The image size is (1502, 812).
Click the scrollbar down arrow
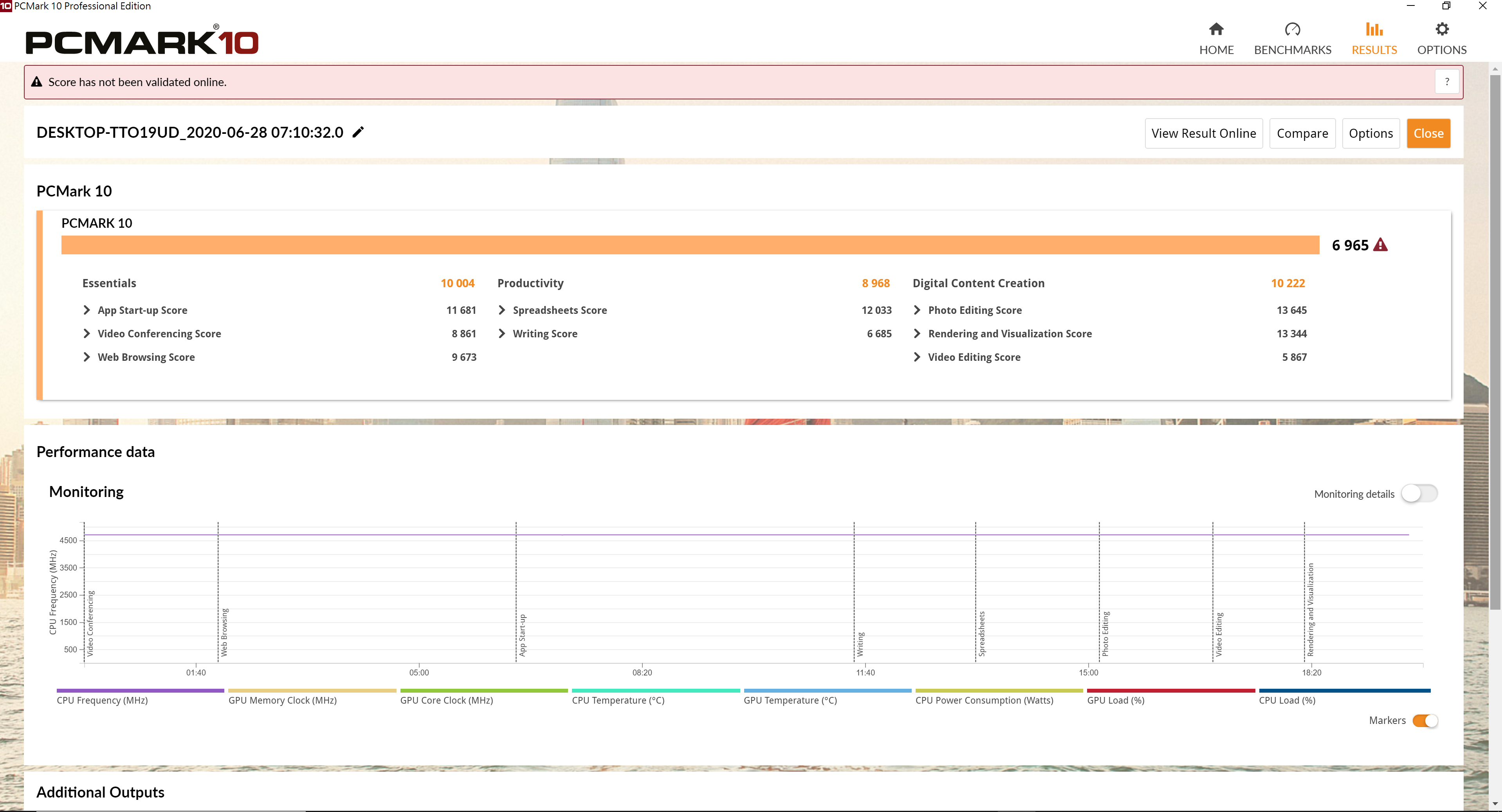pyautogui.click(x=1495, y=805)
